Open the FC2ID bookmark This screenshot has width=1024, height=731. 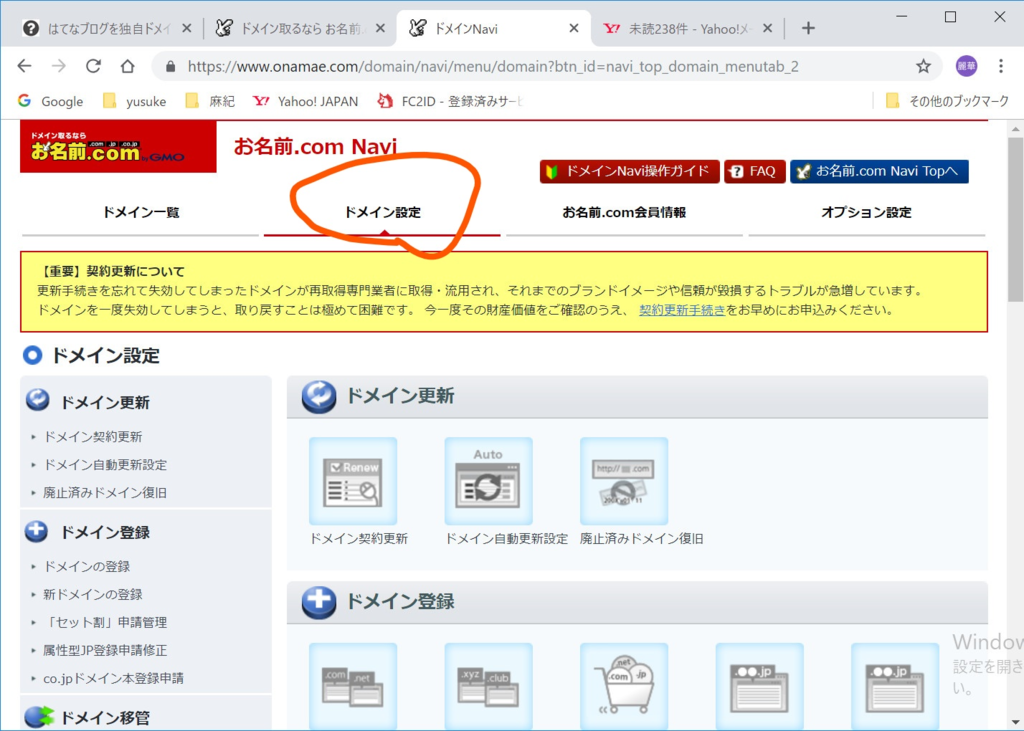point(450,101)
